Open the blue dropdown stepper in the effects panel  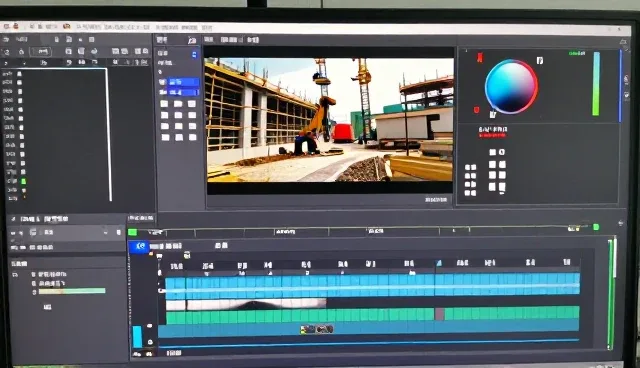click(194, 54)
